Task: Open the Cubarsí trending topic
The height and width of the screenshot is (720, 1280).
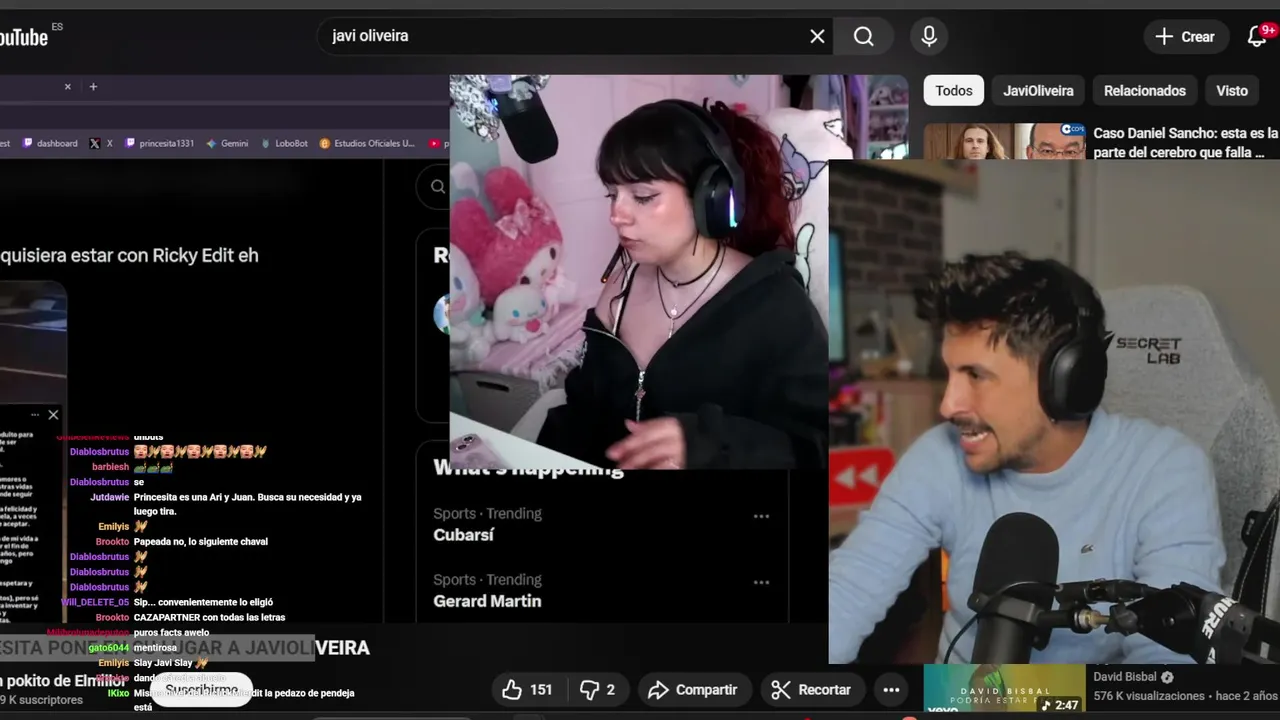Action: tap(464, 535)
